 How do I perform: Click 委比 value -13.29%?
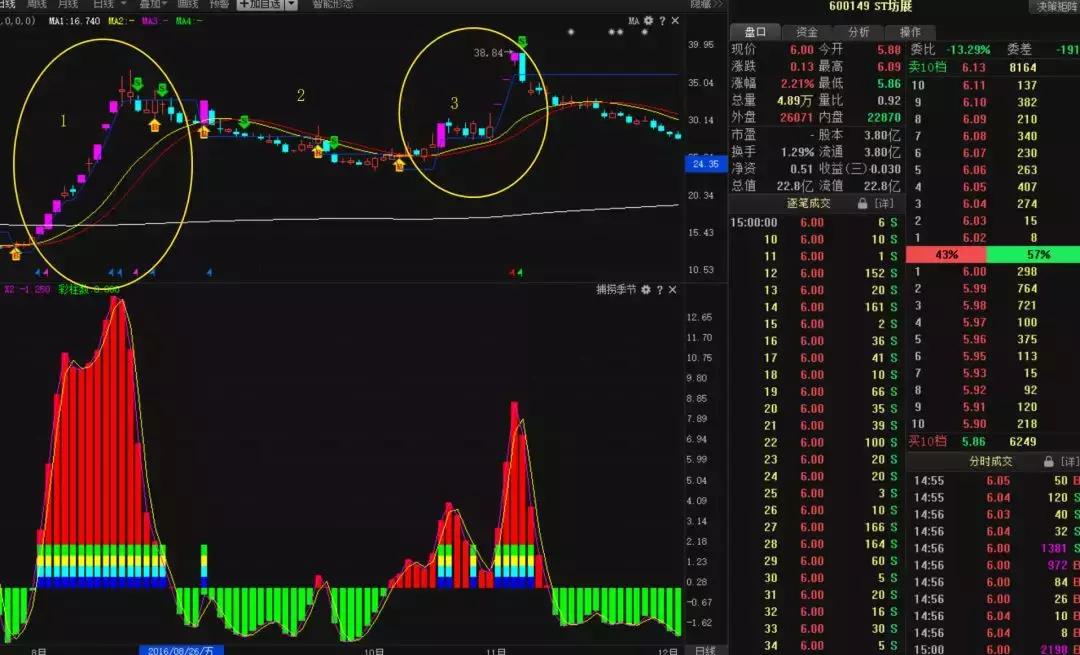tap(968, 50)
